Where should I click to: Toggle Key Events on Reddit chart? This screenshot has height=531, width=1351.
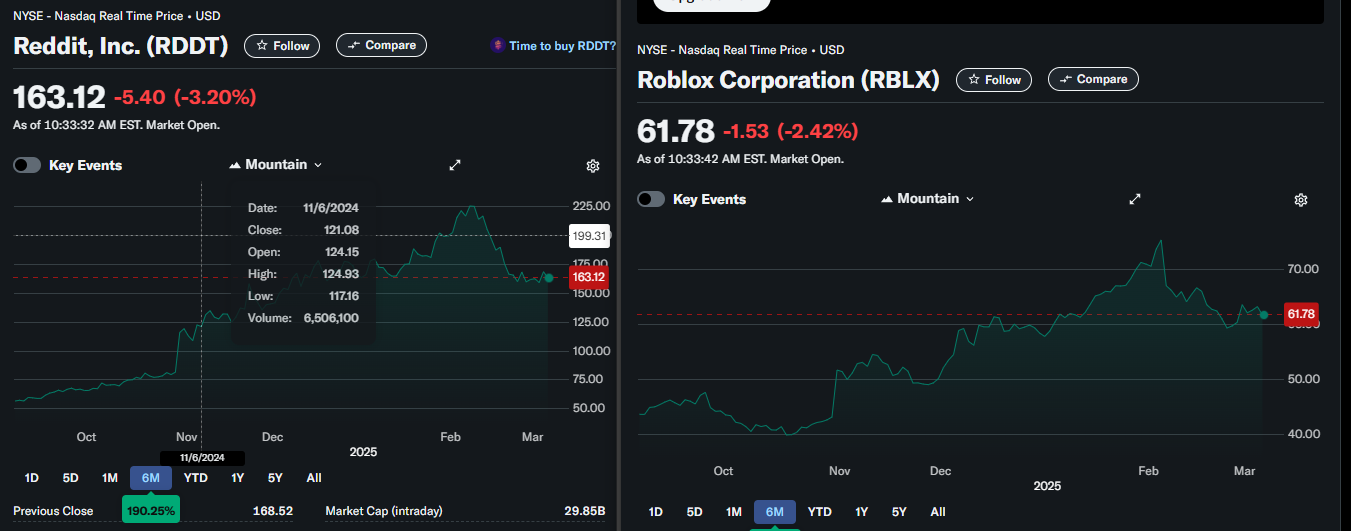[x=27, y=165]
